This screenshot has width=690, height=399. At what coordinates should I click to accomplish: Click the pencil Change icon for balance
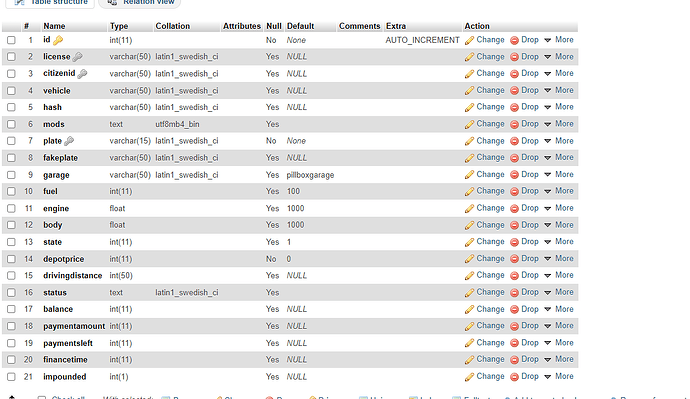pyautogui.click(x=469, y=309)
